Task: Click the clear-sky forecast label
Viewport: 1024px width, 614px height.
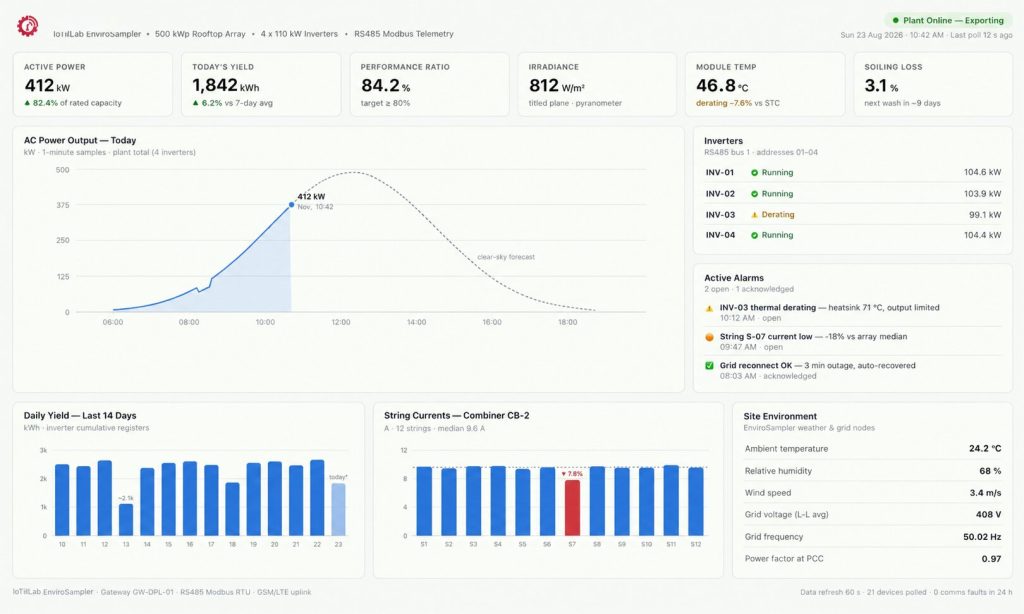Action: point(506,257)
